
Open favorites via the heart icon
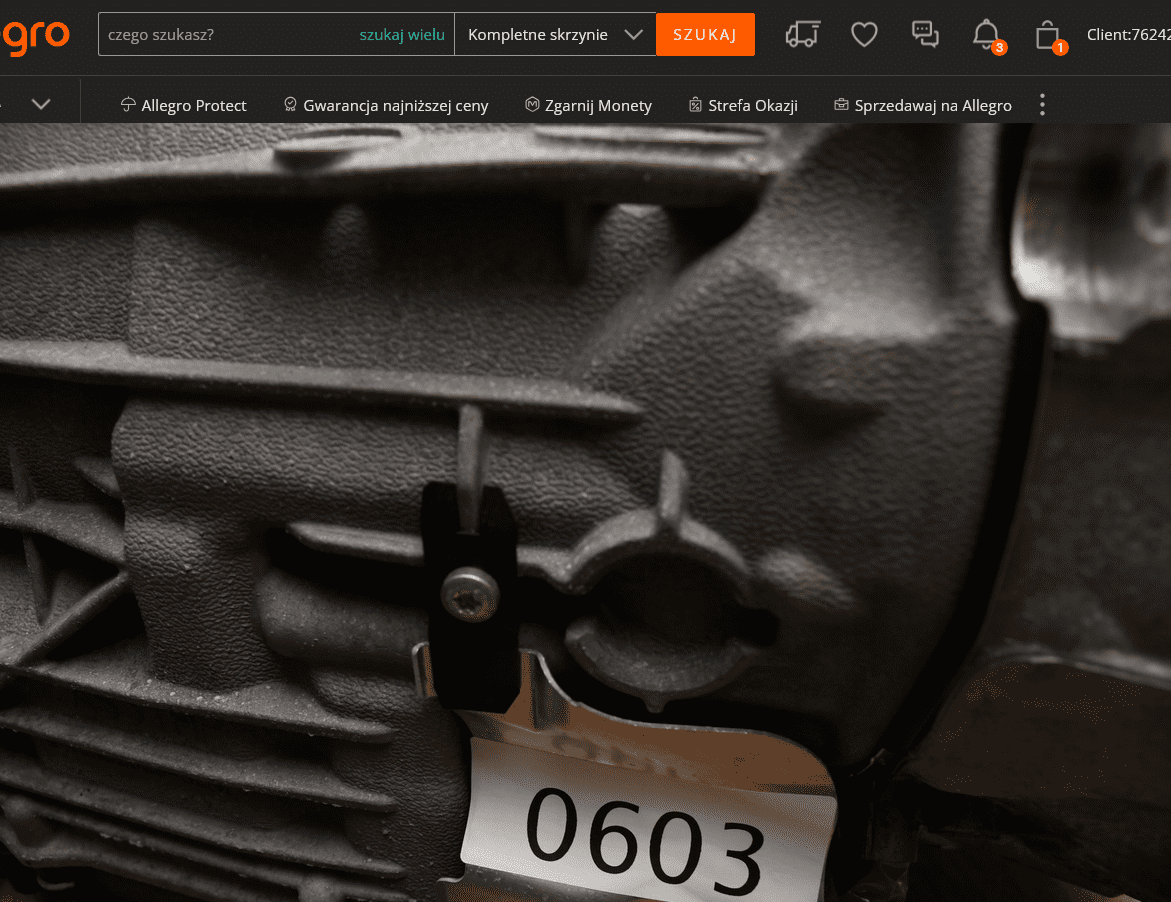(x=864, y=34)
